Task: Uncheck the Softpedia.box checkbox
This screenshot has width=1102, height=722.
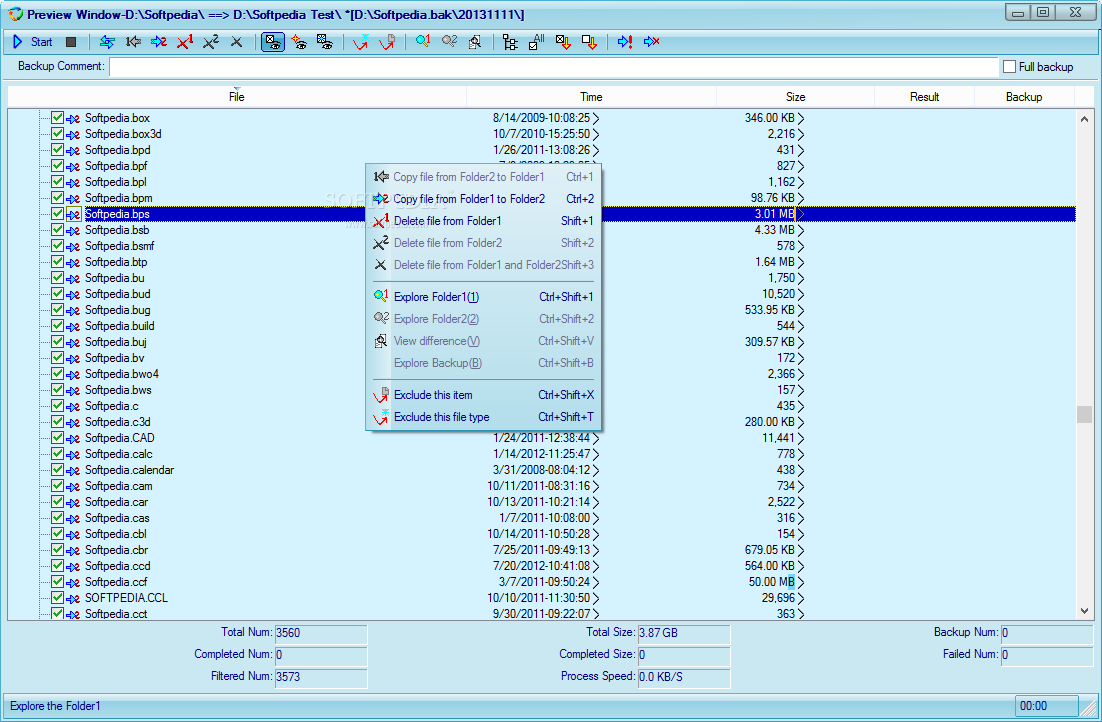Action: point(58,117)
